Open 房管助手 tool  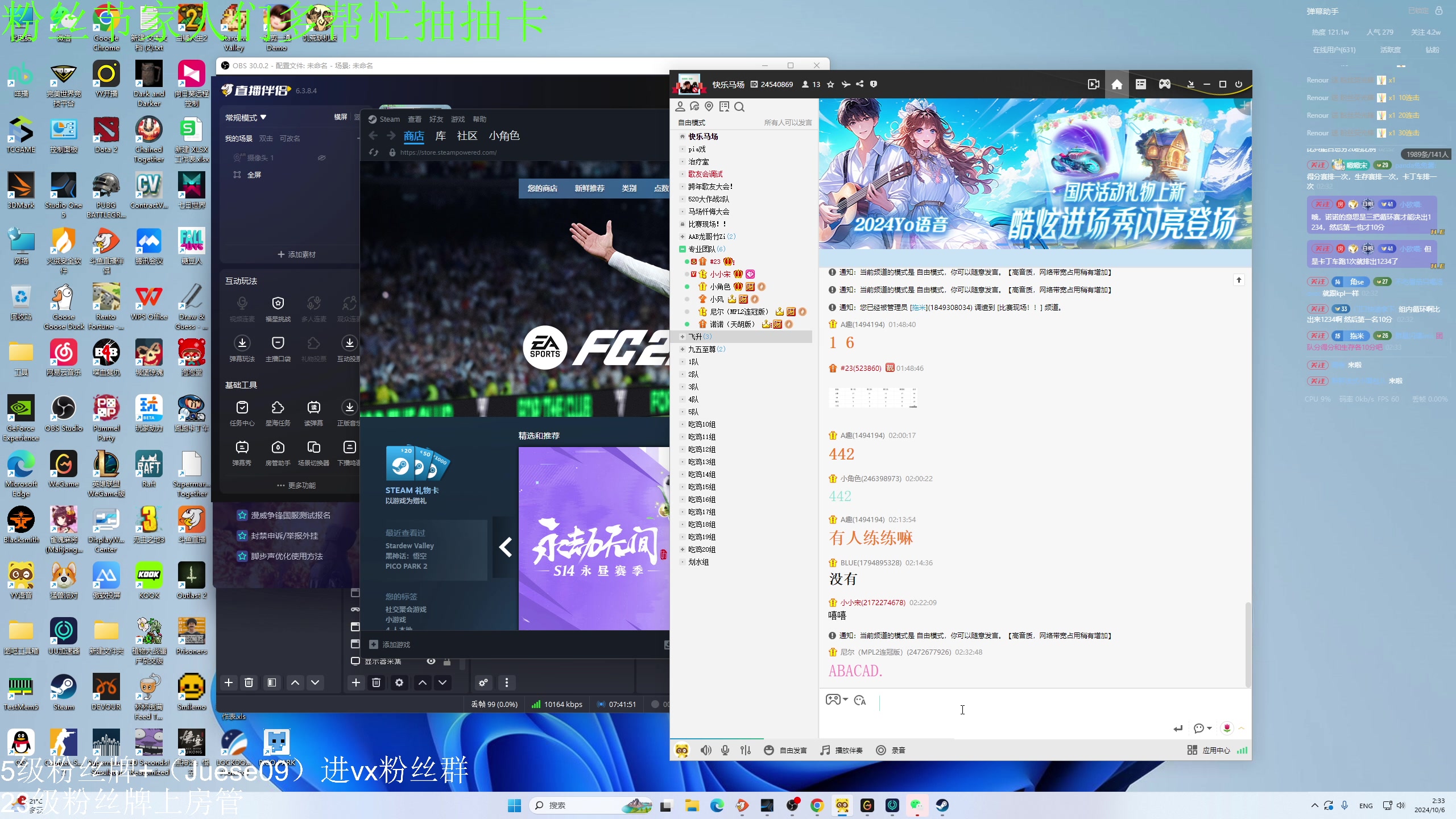278,453
